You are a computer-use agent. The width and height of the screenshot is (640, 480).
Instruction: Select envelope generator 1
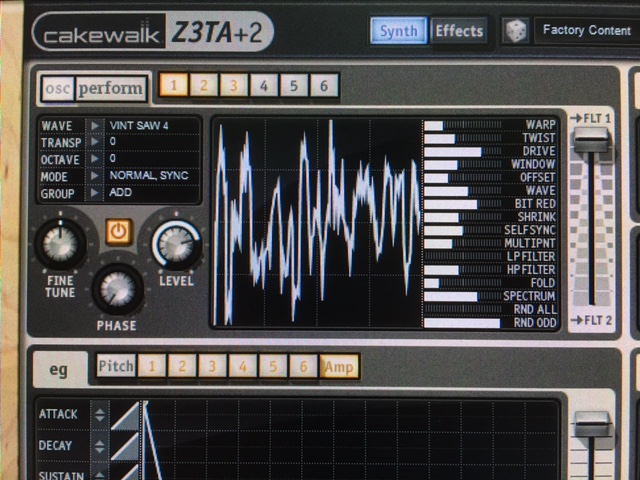(x=152, y=366)
